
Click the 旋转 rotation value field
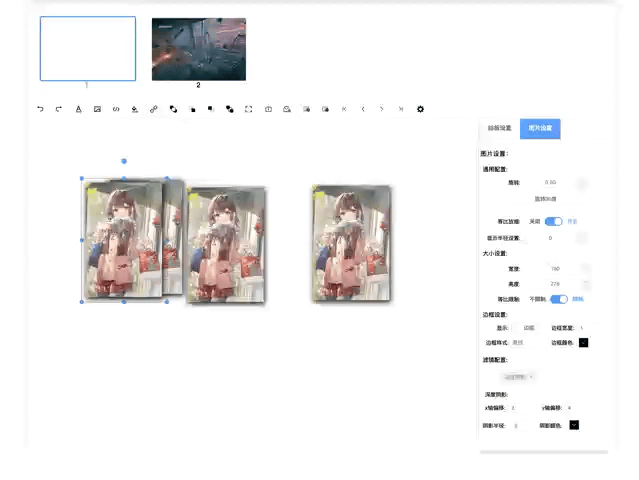[550, 182]
